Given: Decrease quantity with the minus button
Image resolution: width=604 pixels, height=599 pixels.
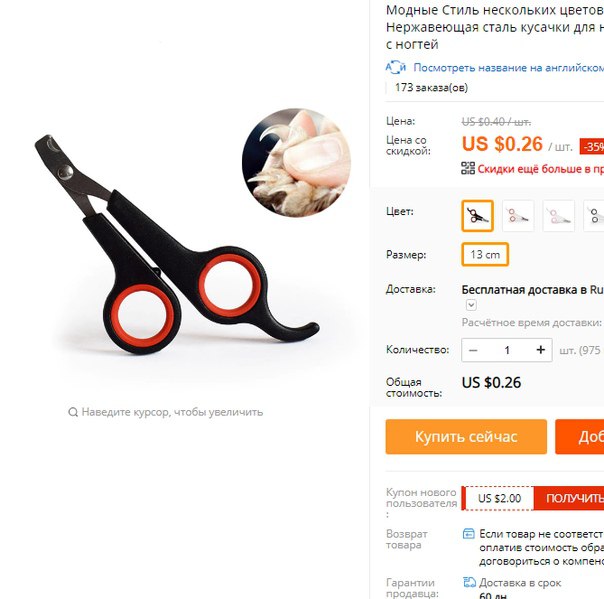Looking at the screenshot, I should [473, 350].
